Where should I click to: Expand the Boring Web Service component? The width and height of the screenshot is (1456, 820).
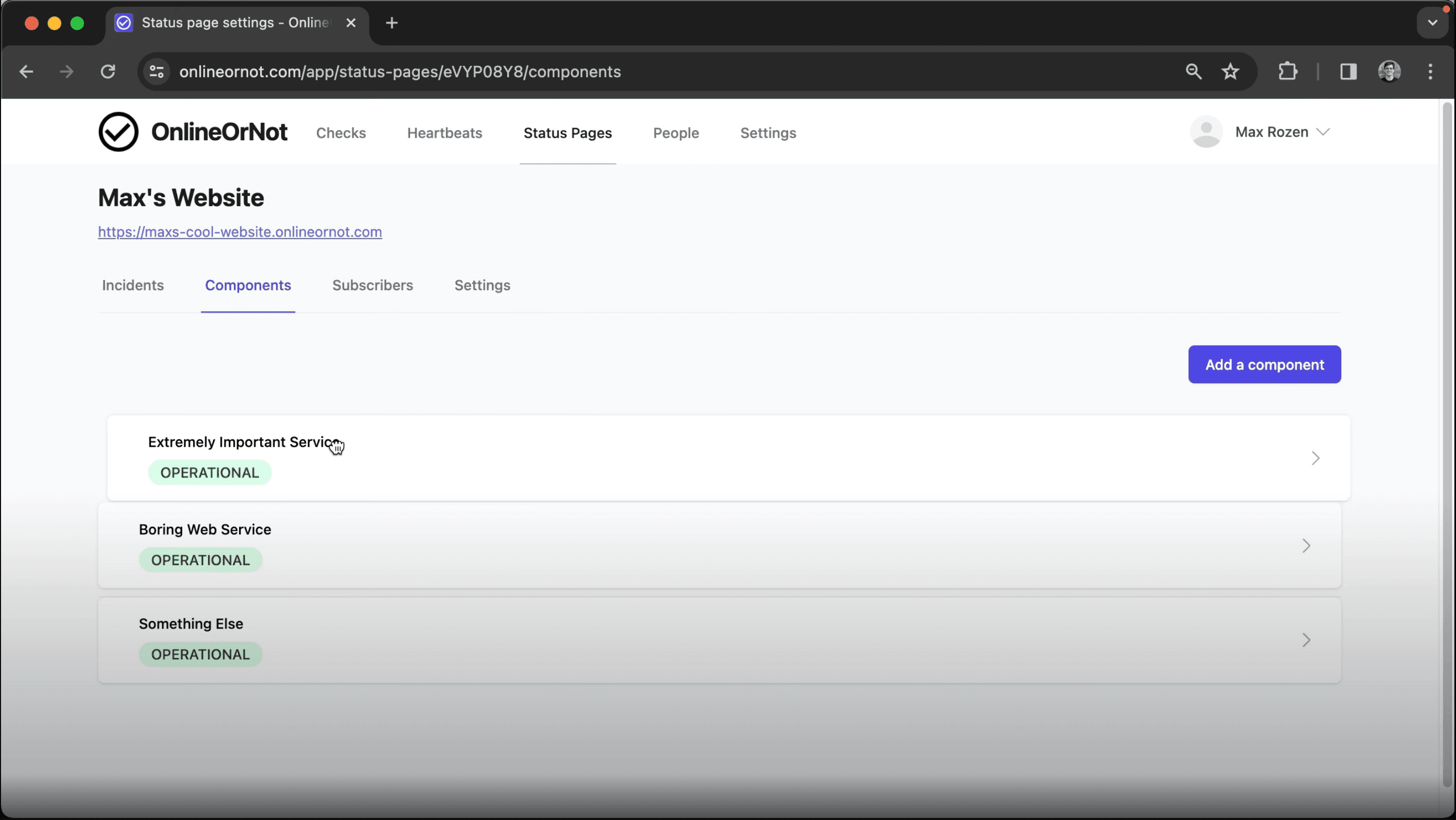pos(1305,545)
